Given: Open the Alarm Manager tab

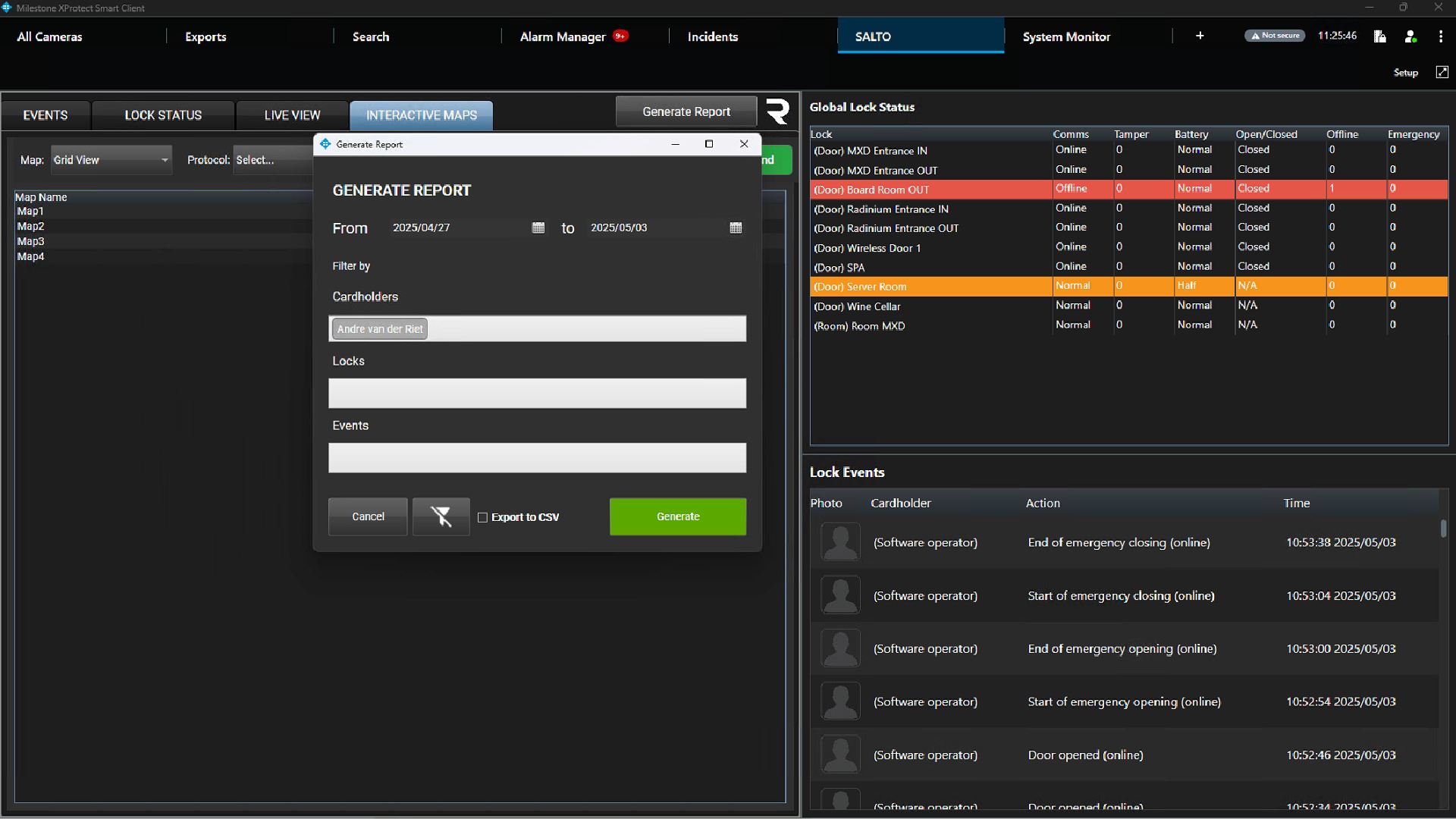Looking at the screenshot, I should [563, 36].
